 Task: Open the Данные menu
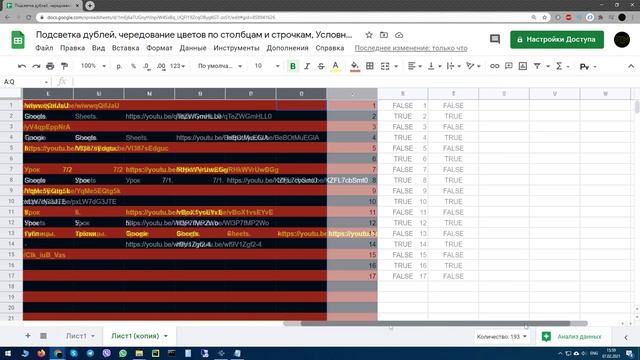point(193,48)
